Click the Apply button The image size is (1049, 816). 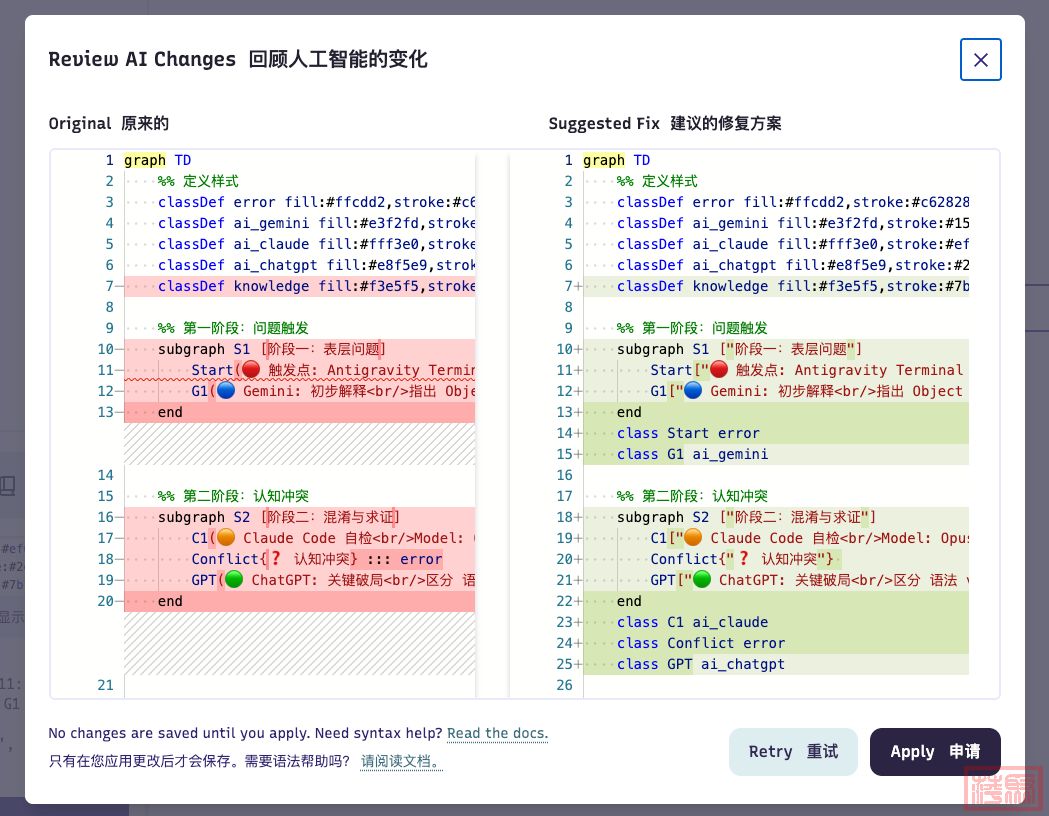pyautogui.click(x=934, y=752)
